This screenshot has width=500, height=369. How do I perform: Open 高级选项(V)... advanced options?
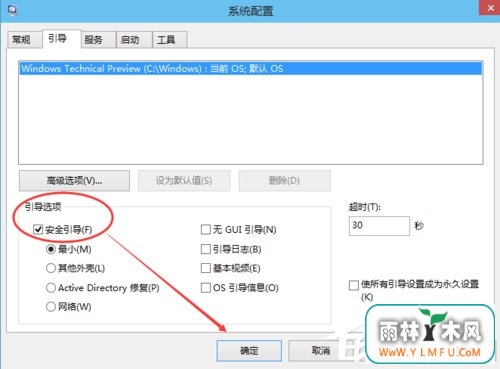pos(74,181)
